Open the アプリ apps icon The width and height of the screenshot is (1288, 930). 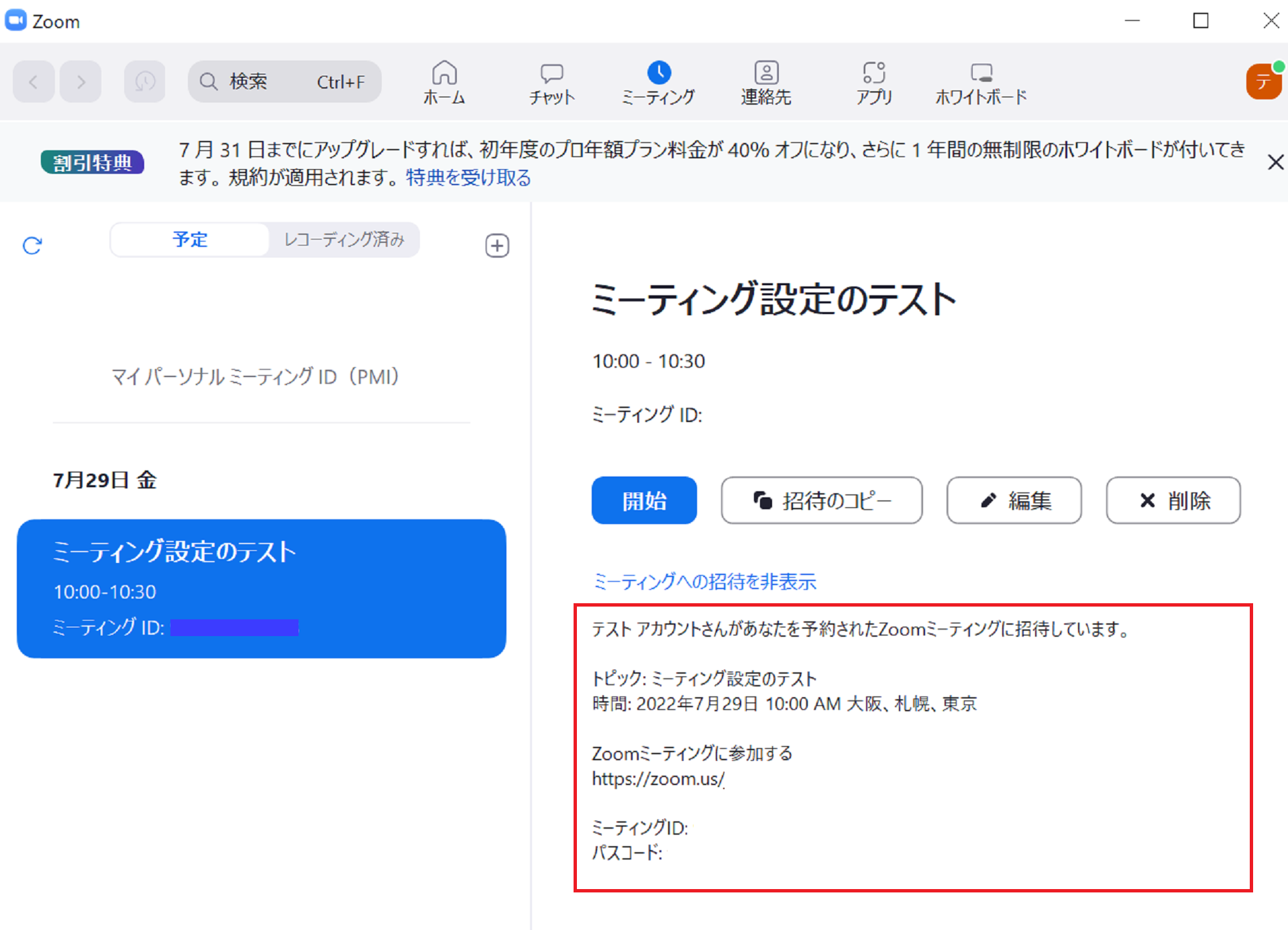click(873, 82)
